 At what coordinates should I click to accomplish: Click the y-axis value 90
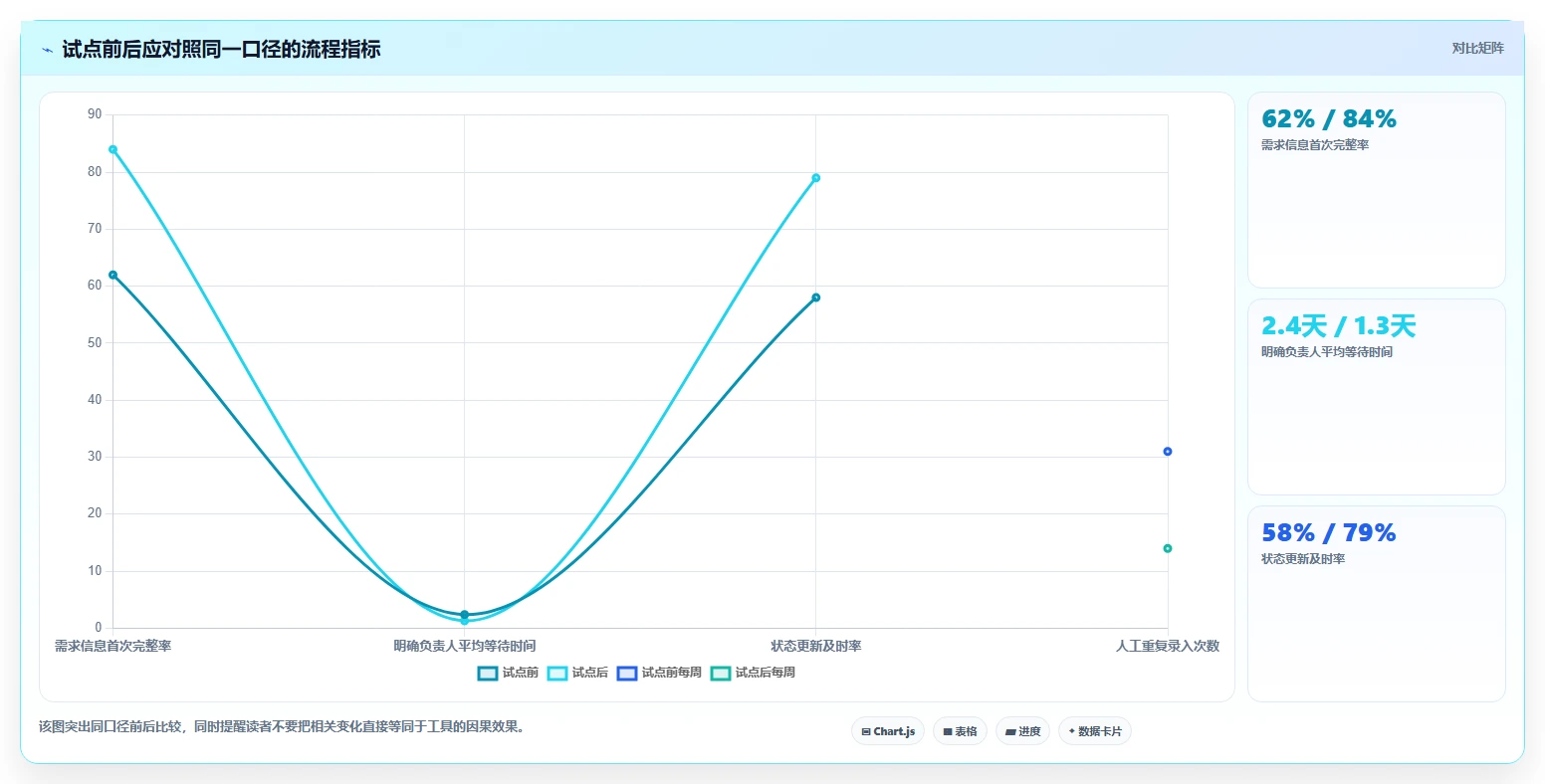click(x=95, y=114)
